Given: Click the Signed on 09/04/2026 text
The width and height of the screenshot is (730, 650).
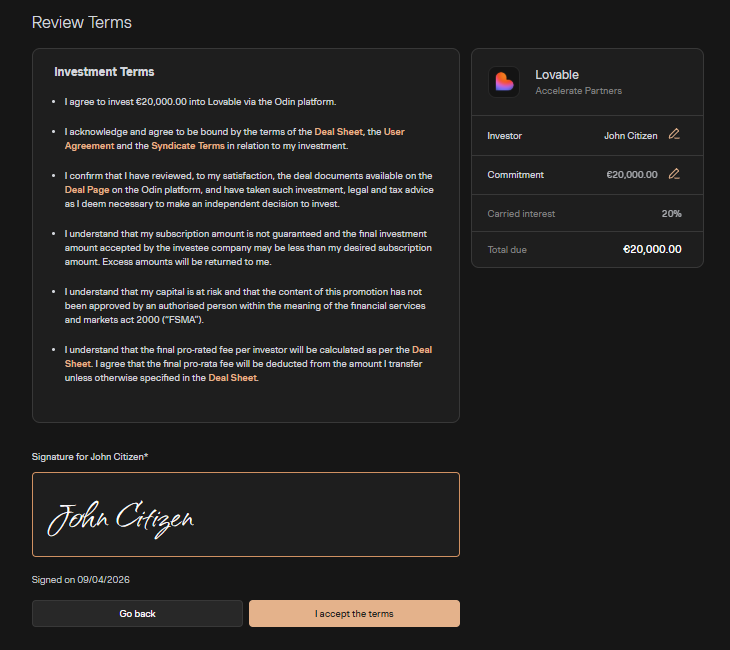Looking at the screenshot, I should 81,580.
